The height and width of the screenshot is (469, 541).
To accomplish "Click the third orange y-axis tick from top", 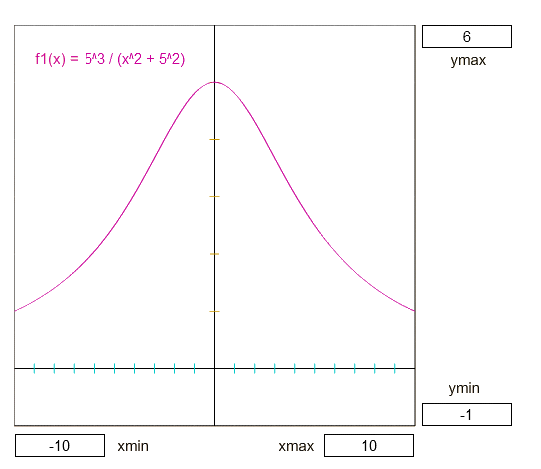I will (x=215, y=254).
